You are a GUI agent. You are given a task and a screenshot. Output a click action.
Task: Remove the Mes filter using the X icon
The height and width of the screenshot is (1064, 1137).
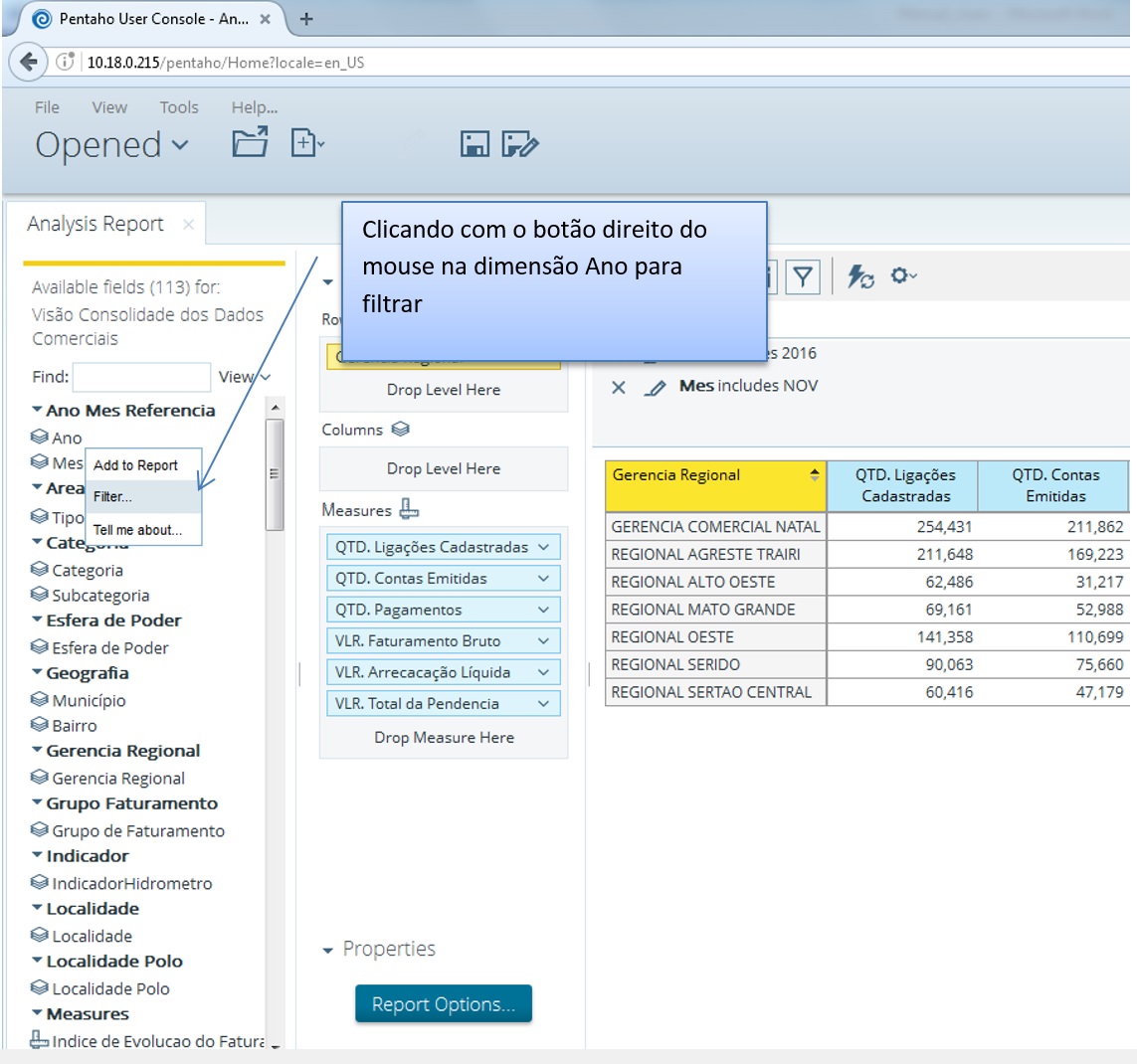click(619, 389)
